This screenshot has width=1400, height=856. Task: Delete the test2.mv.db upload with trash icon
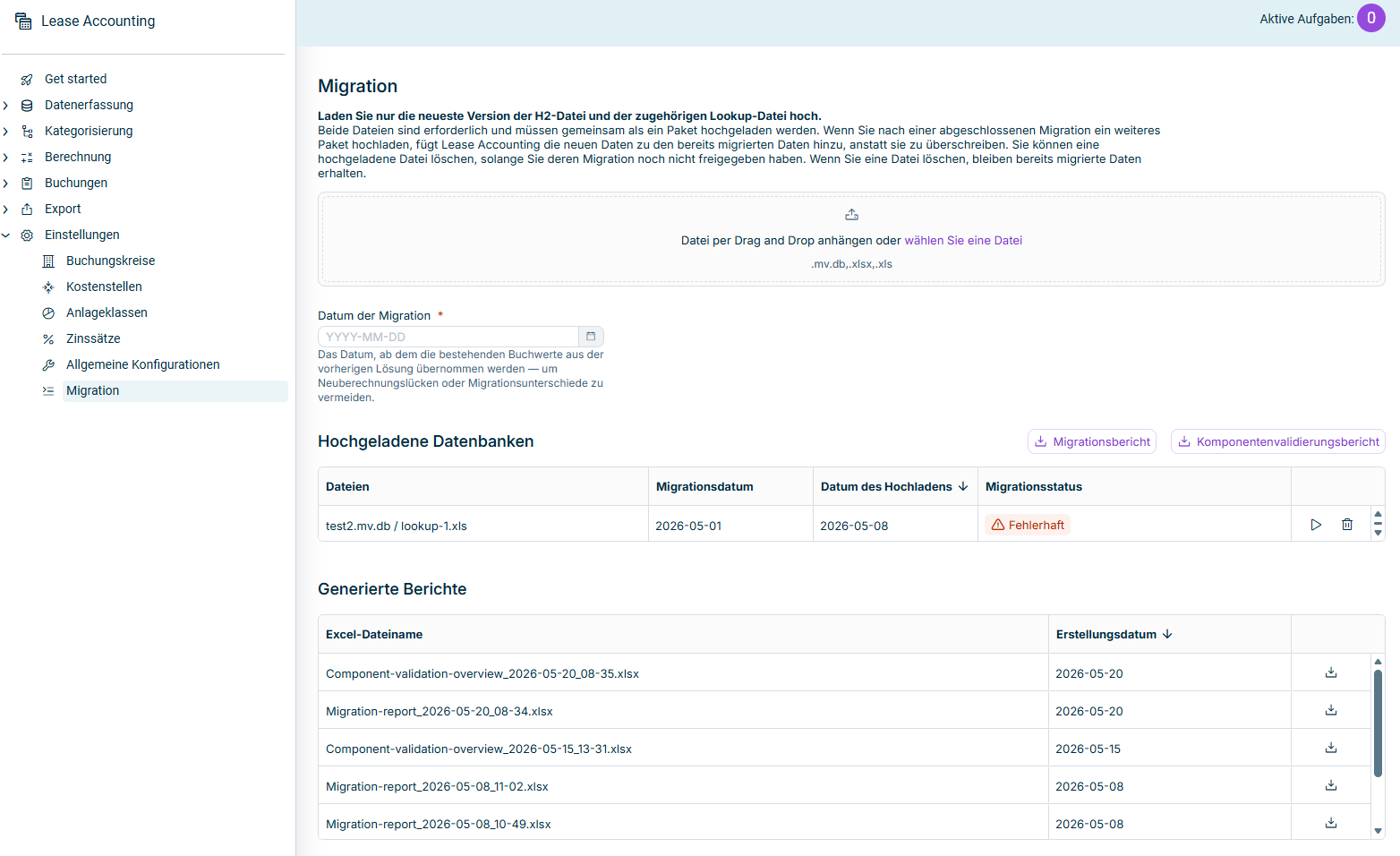[1347, 525]
